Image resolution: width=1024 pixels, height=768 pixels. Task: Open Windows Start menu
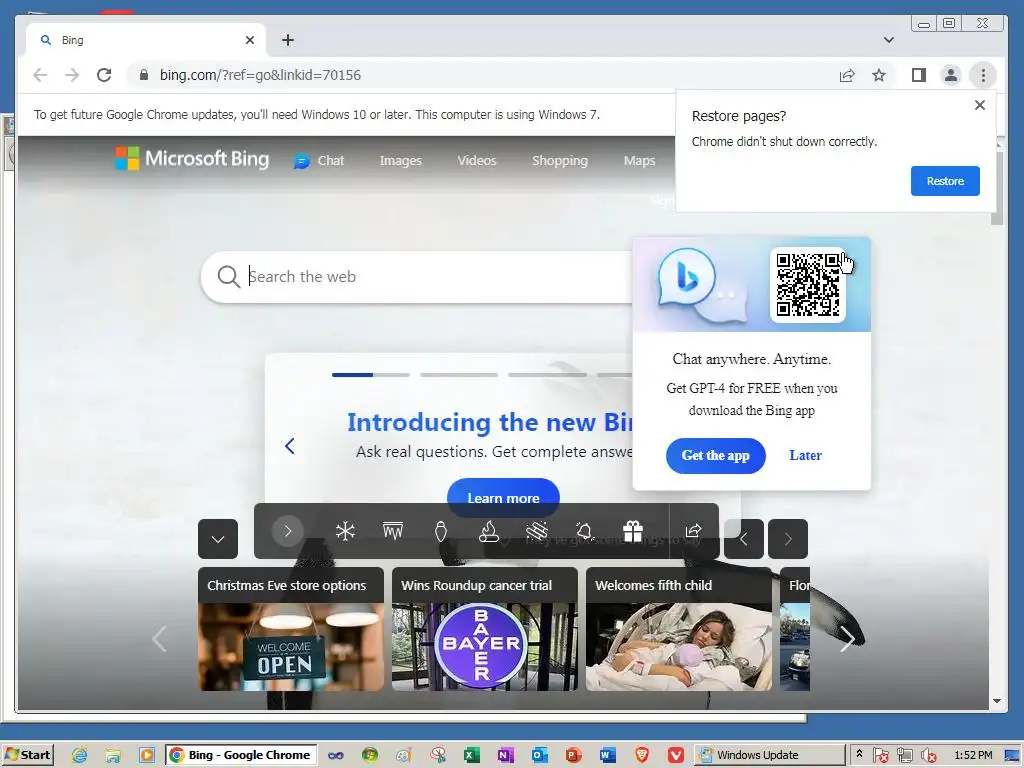27,755
